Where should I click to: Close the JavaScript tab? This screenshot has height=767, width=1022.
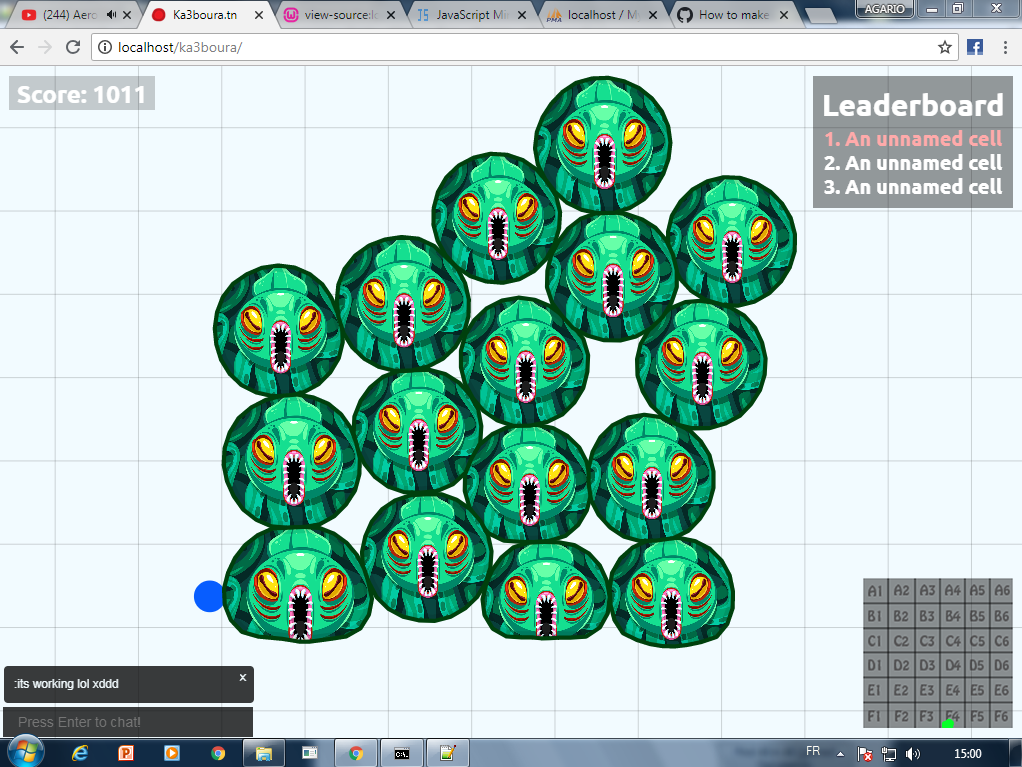pos(521,15)
